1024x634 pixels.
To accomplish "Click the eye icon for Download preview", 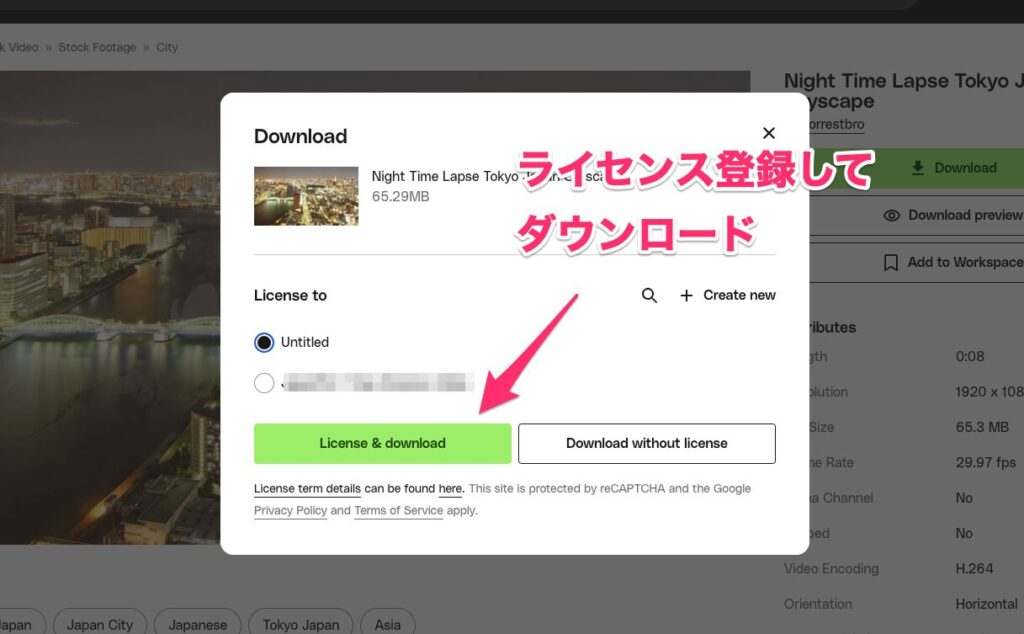I will (891, 215).
